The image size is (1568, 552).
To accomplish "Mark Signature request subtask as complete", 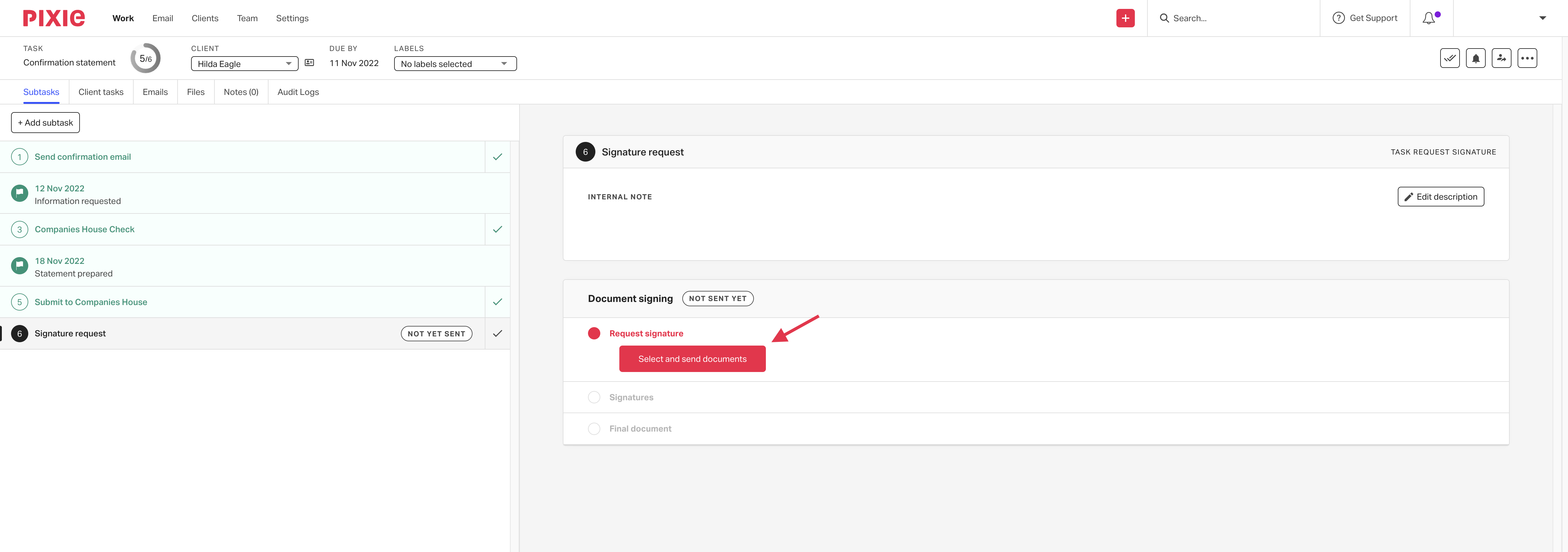I will pyautogui.click(x=497, y=334).
